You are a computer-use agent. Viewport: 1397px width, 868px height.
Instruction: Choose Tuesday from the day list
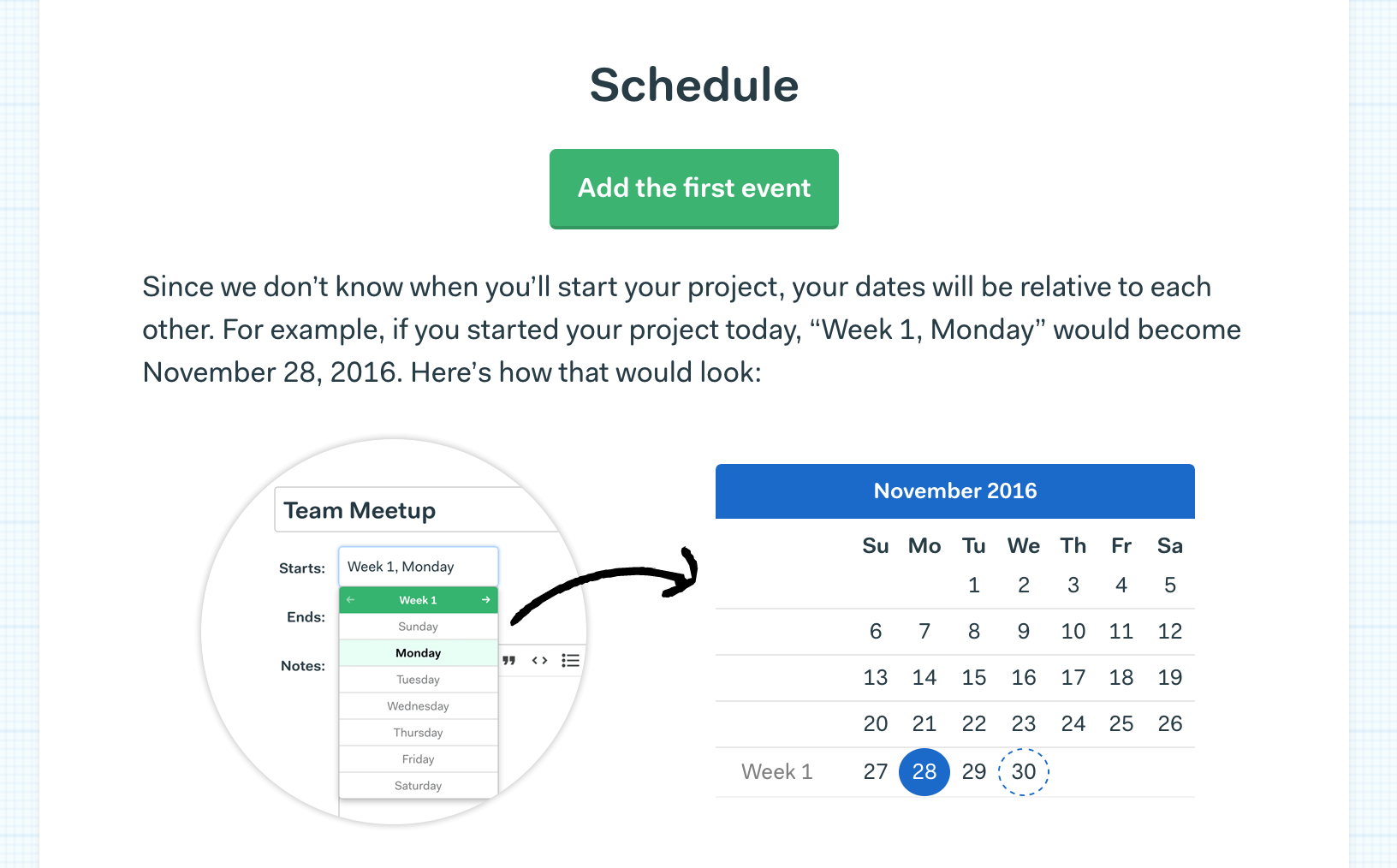(419, 680)
